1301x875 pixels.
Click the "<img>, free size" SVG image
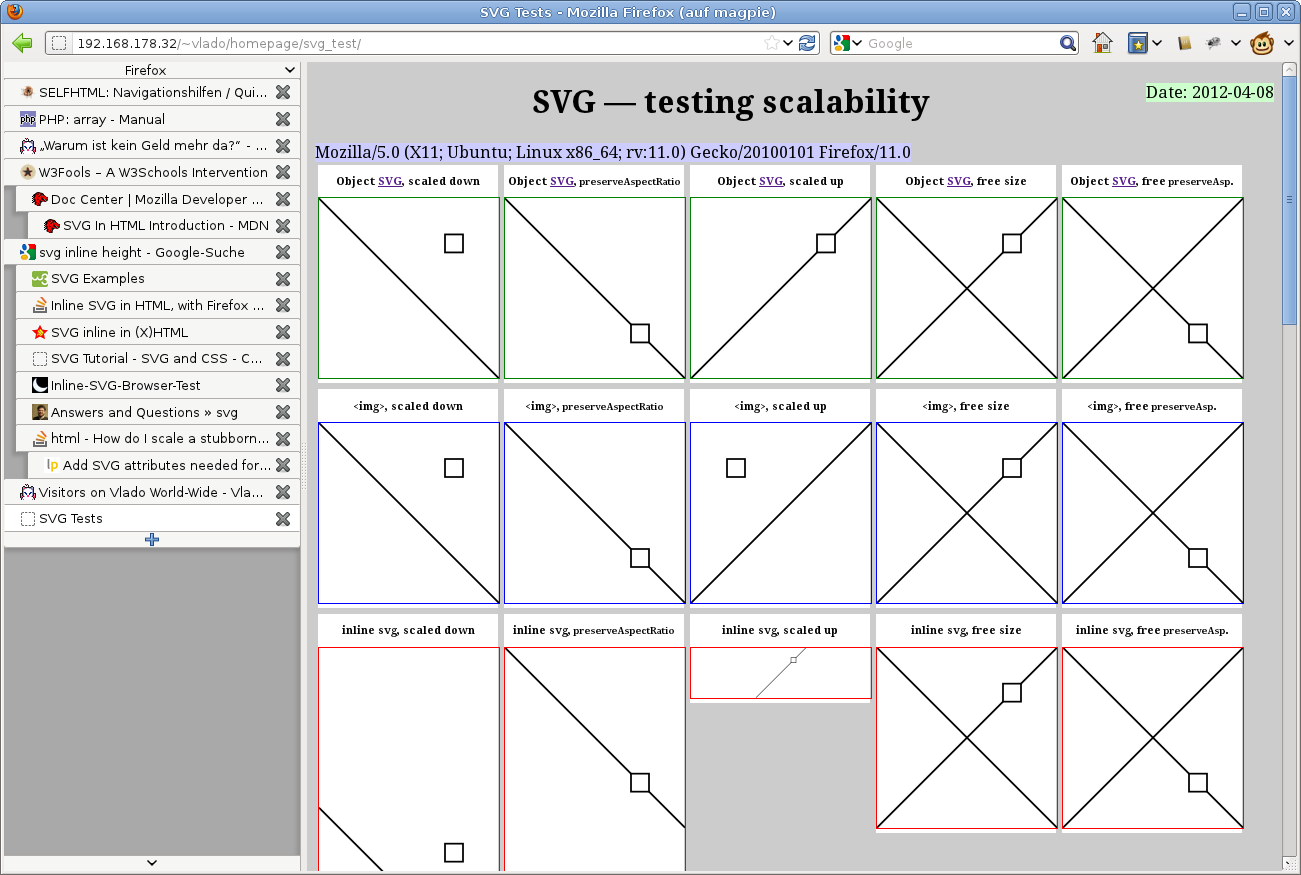[967, 513]
